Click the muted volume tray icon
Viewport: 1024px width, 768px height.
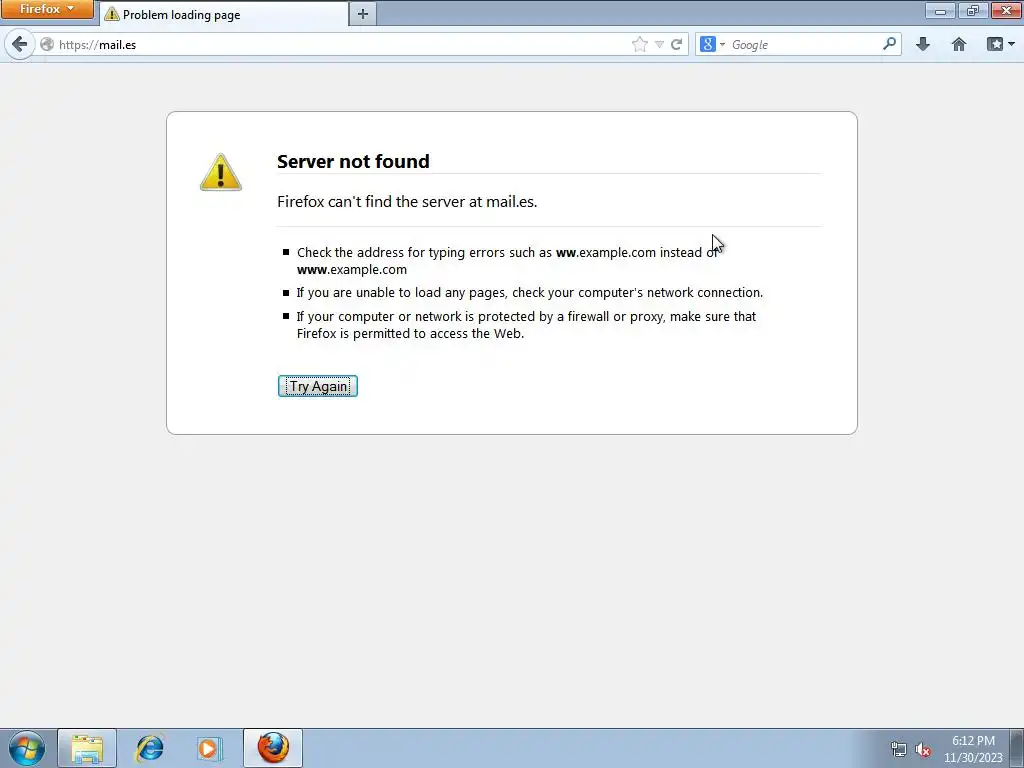click(x=923, y=750)
